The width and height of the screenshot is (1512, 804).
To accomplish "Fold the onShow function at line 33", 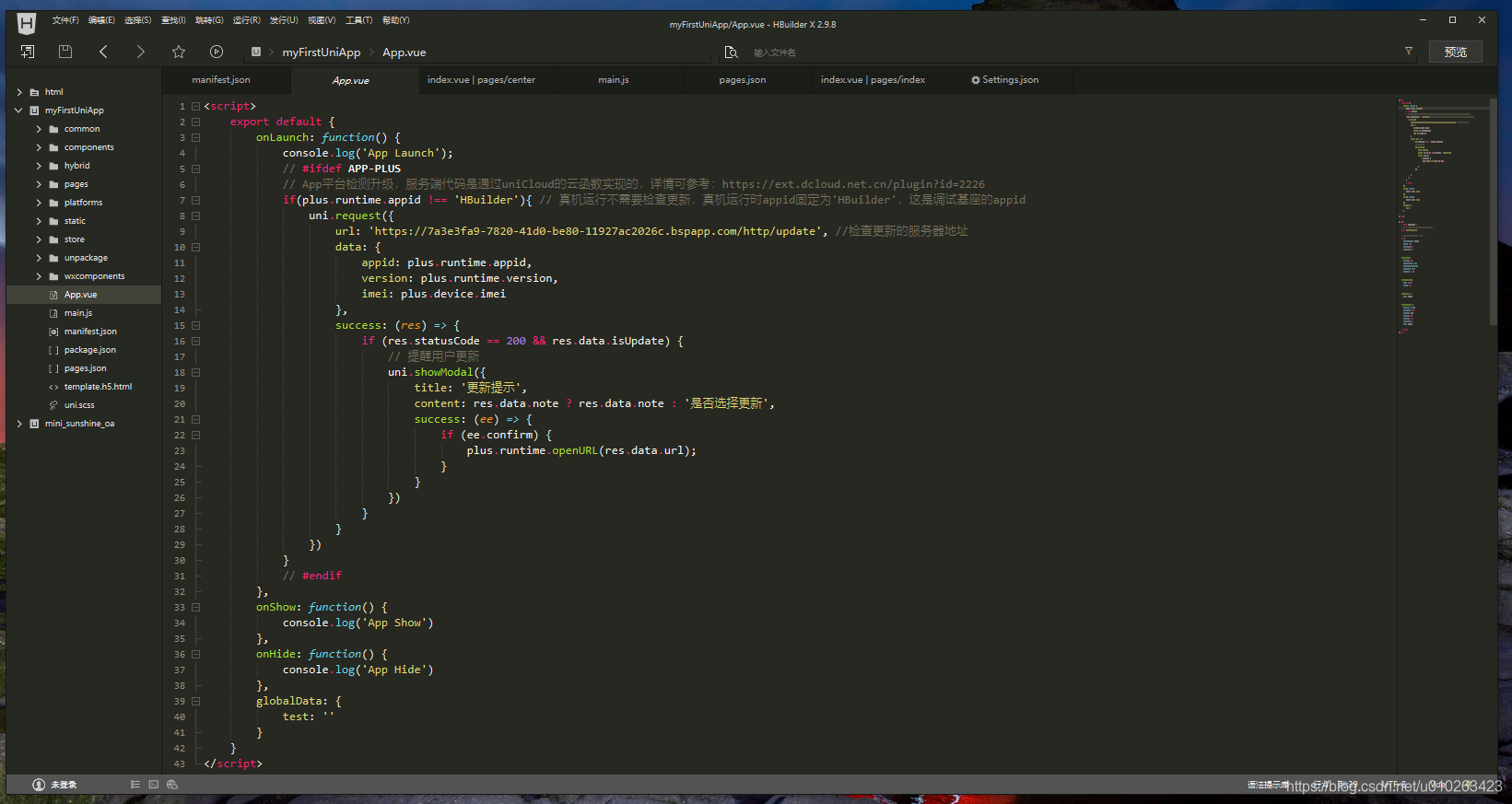I will point(195,607).
